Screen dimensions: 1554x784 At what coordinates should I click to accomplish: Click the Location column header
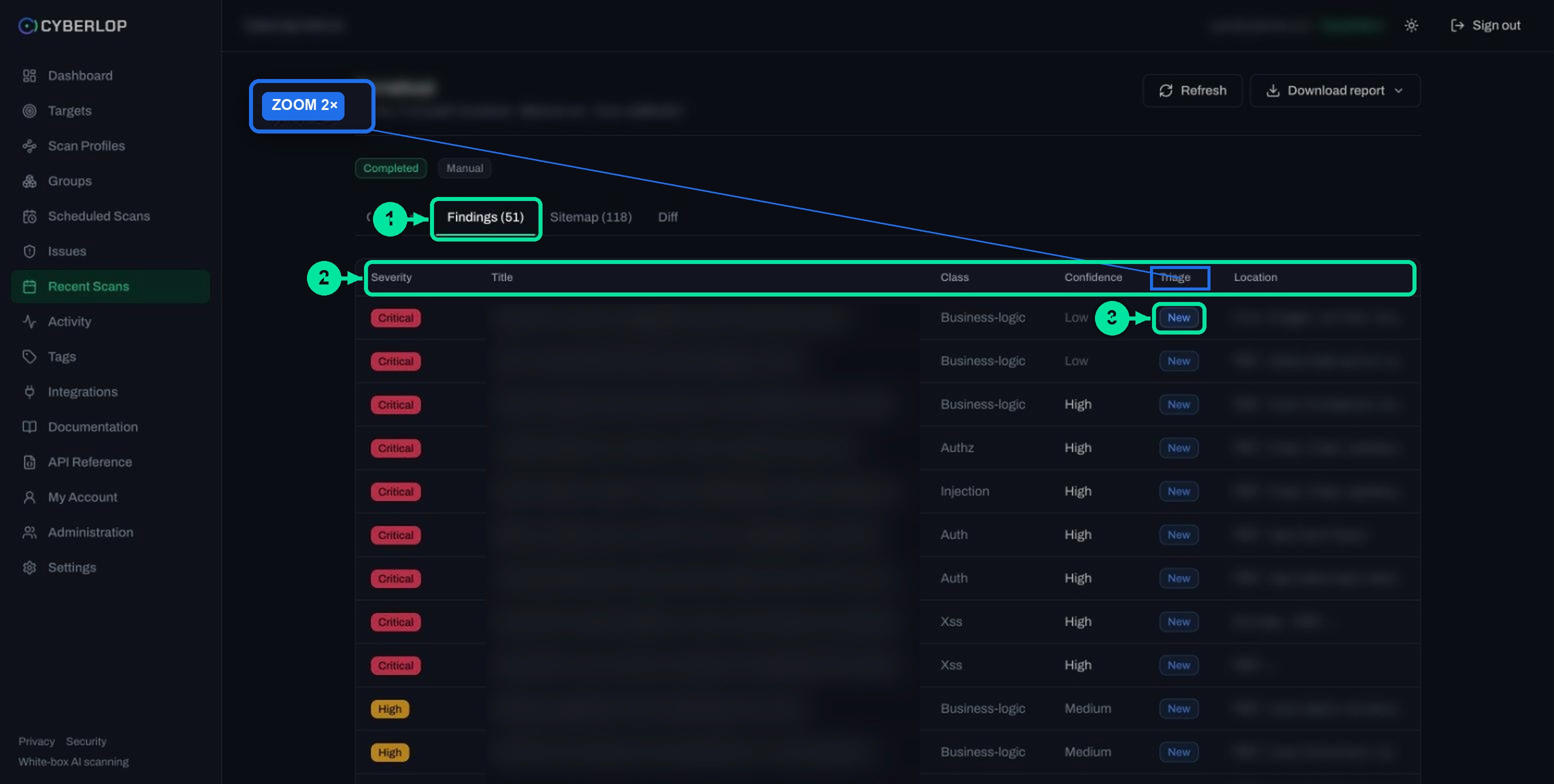[1255, 277]
